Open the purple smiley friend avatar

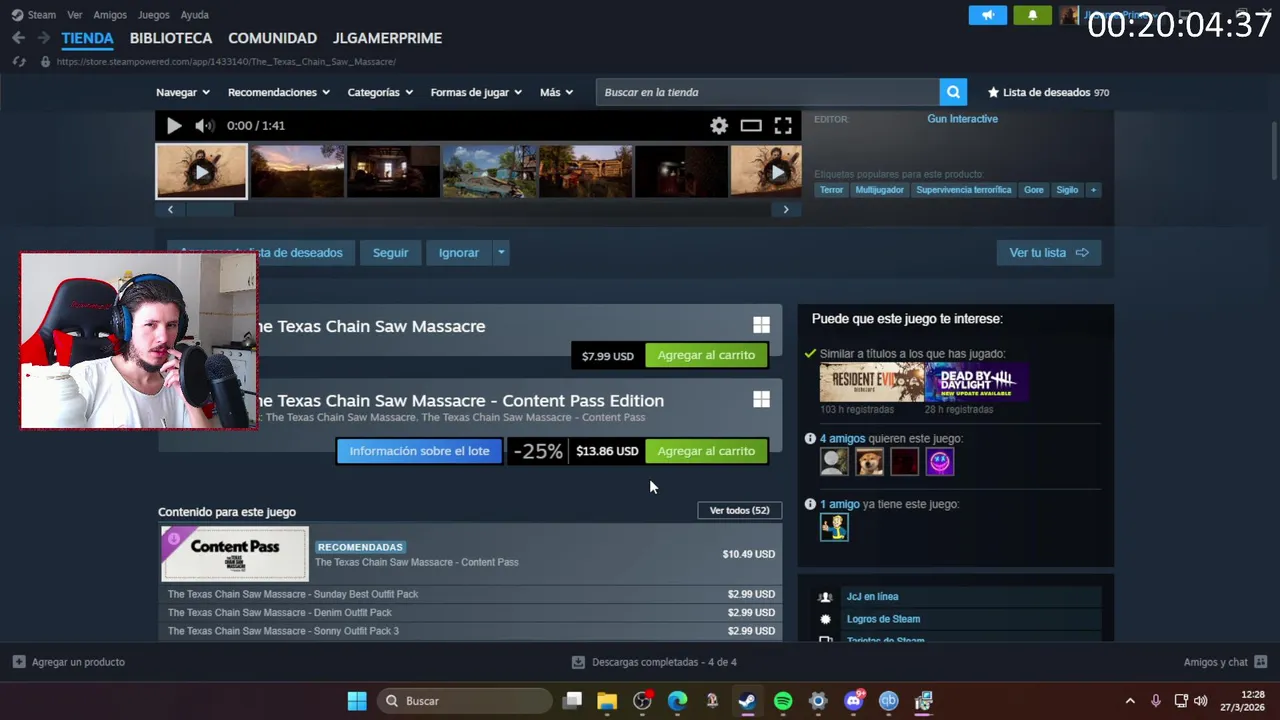pos(940,461)
